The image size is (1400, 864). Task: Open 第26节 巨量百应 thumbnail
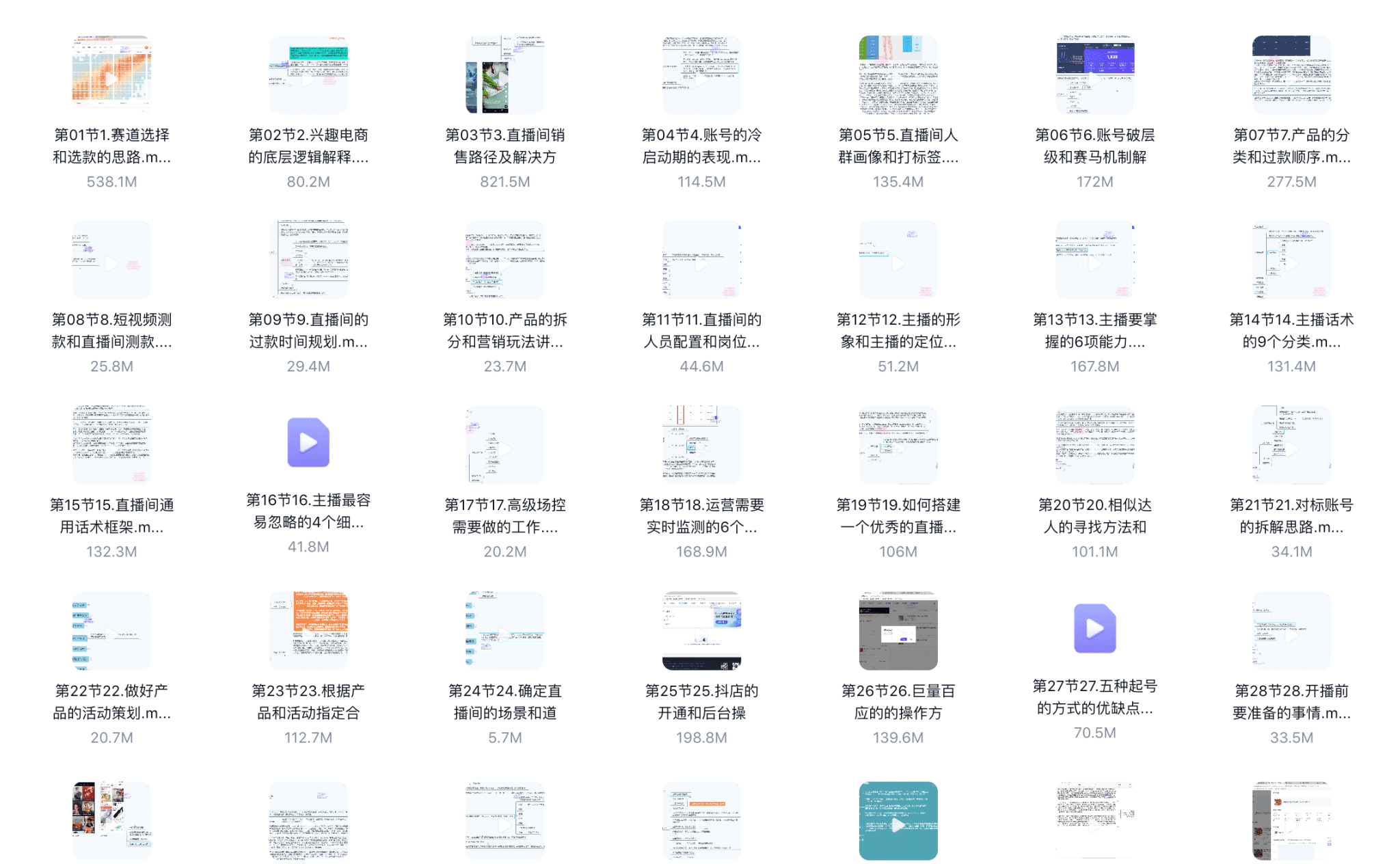point(898,630)
